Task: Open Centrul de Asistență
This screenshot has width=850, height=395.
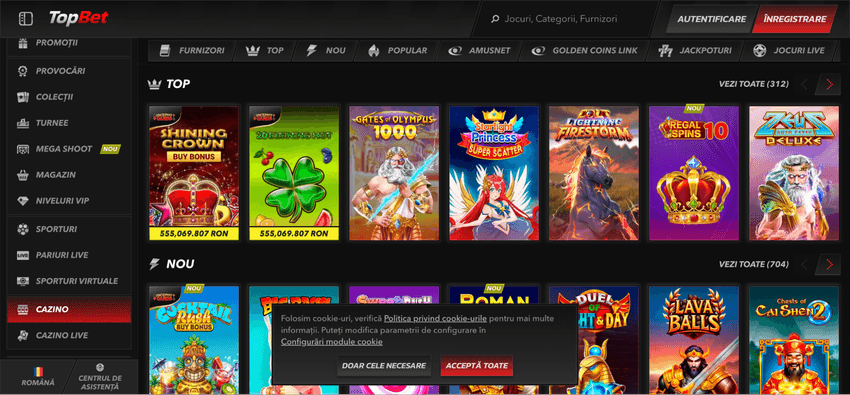Action: [100, 377]
